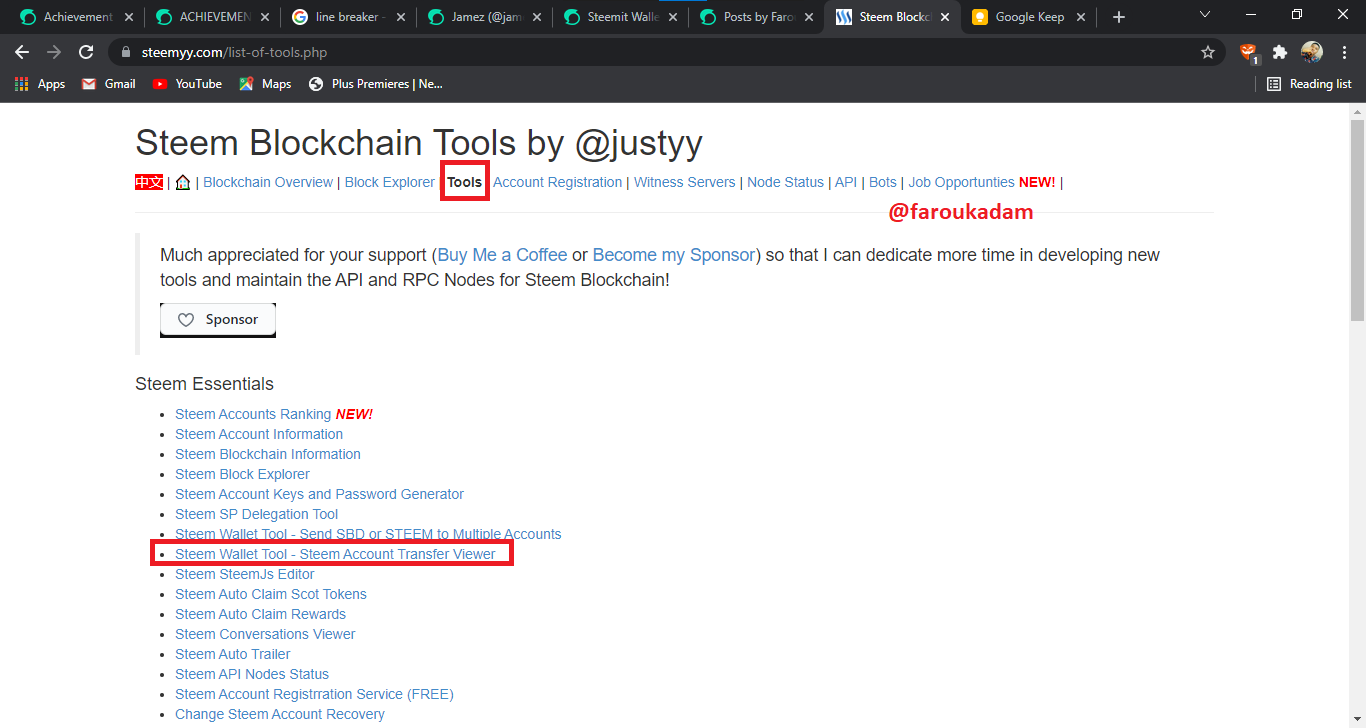
Task: Open Send SBD or STEEM to Multiple Accounts
Action: [x=368, y=534]
